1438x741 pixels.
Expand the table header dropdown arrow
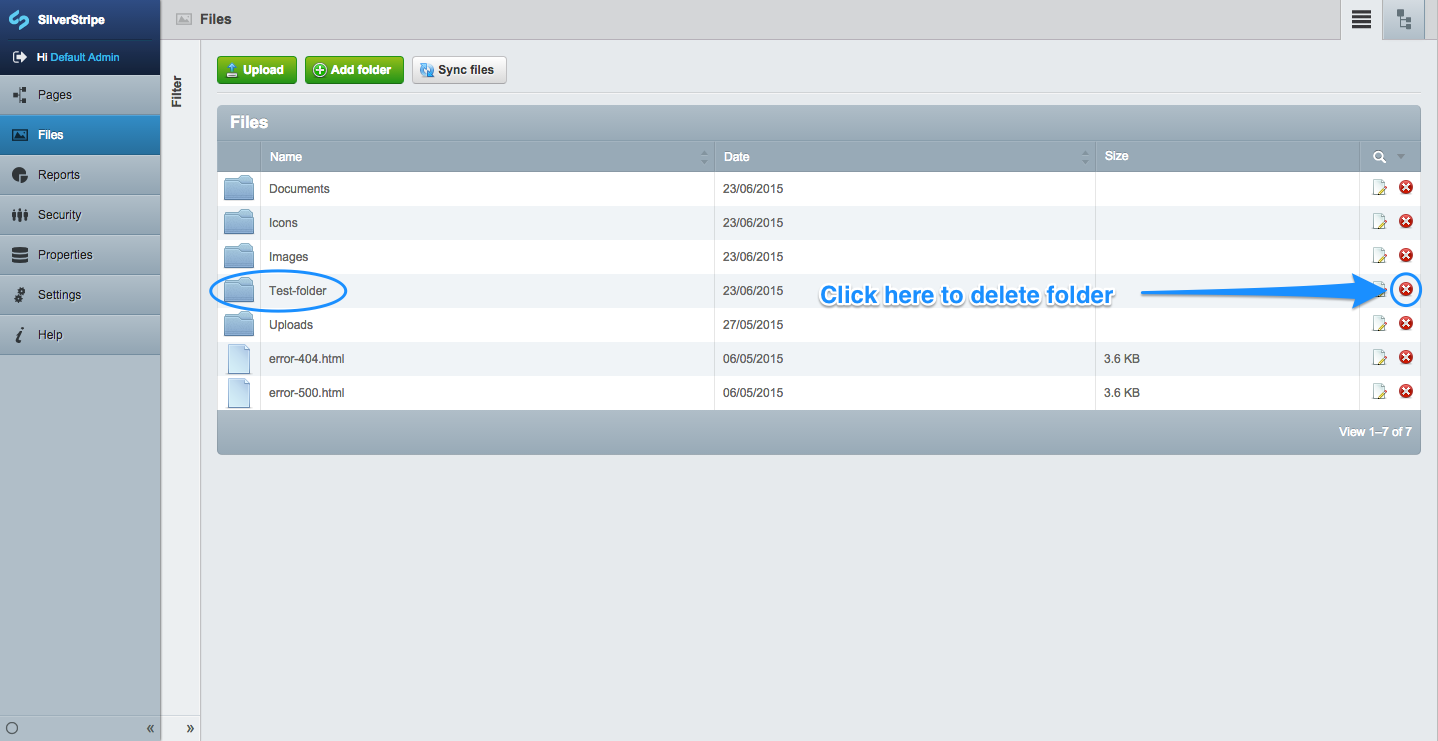click(1401, 157)
